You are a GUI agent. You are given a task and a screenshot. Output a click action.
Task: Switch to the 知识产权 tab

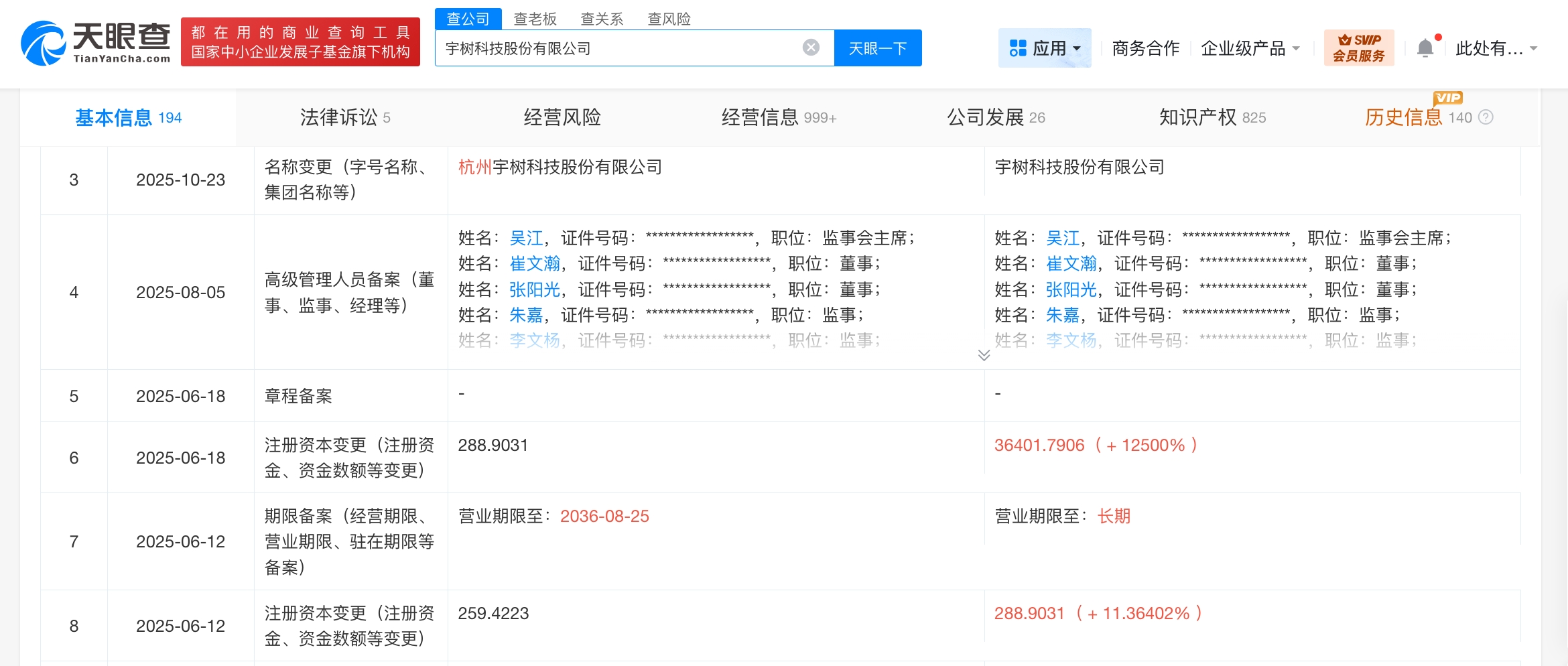(x=1213, y=118)
